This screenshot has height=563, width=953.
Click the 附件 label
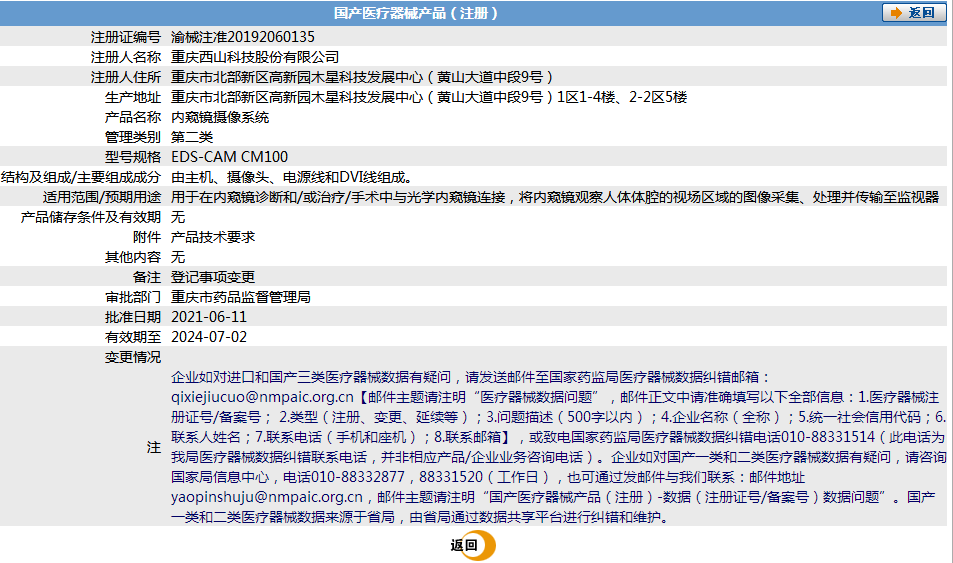point(146,237)
